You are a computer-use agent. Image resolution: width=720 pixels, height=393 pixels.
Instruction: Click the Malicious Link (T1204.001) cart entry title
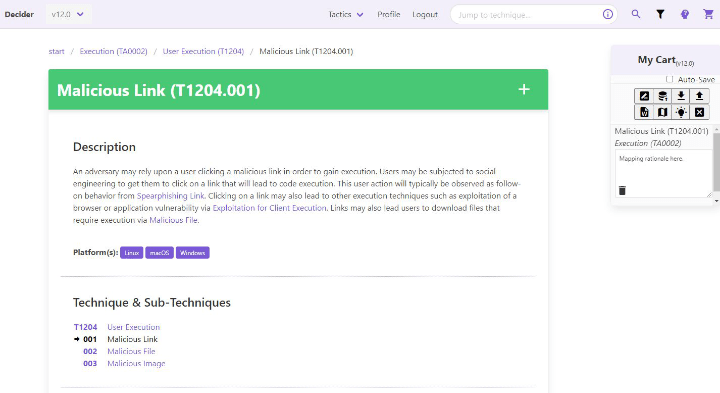[661, 131]
